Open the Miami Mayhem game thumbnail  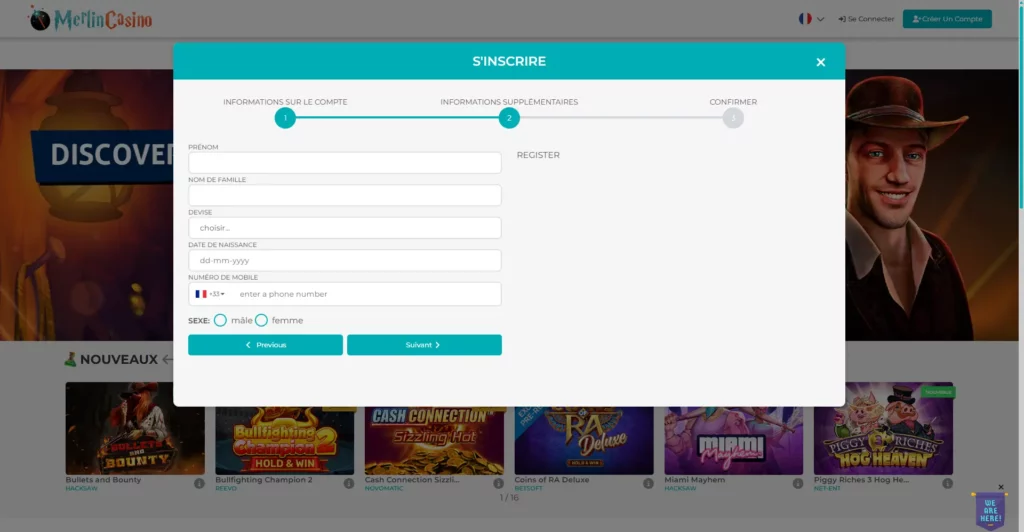pyautogui.click(x=733, y=441)
